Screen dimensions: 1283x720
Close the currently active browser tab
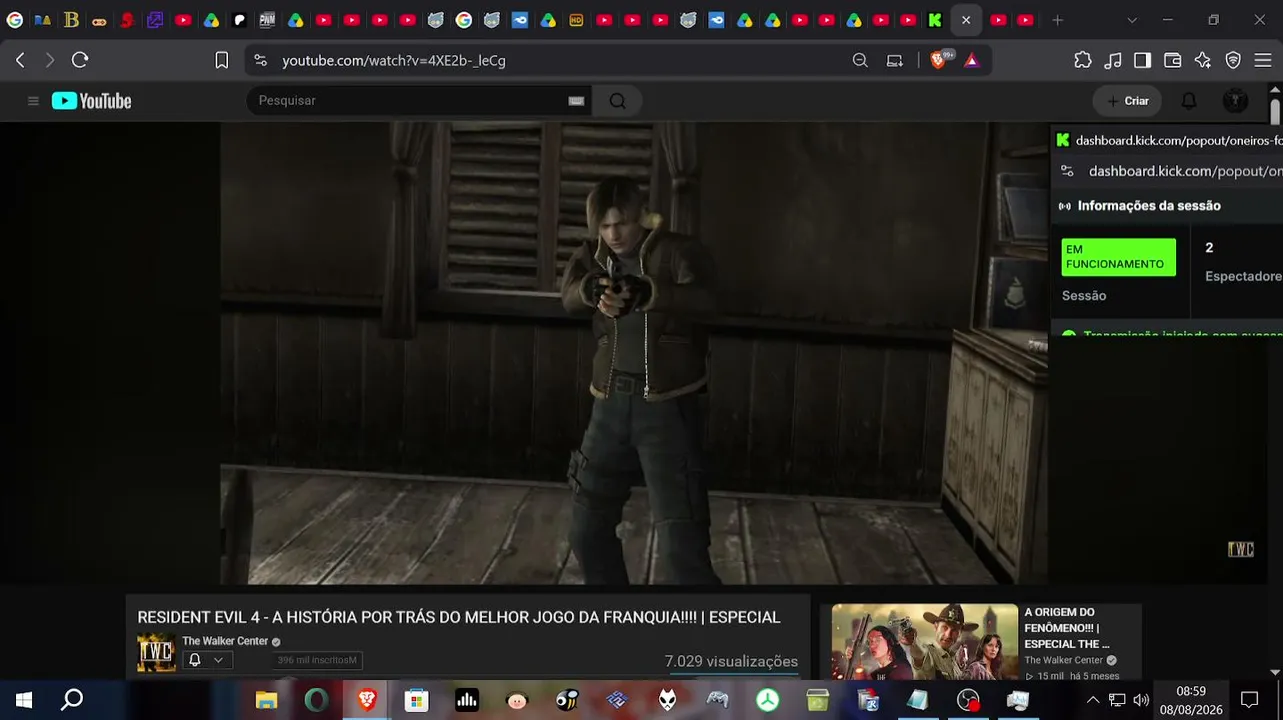click(966, 20)
